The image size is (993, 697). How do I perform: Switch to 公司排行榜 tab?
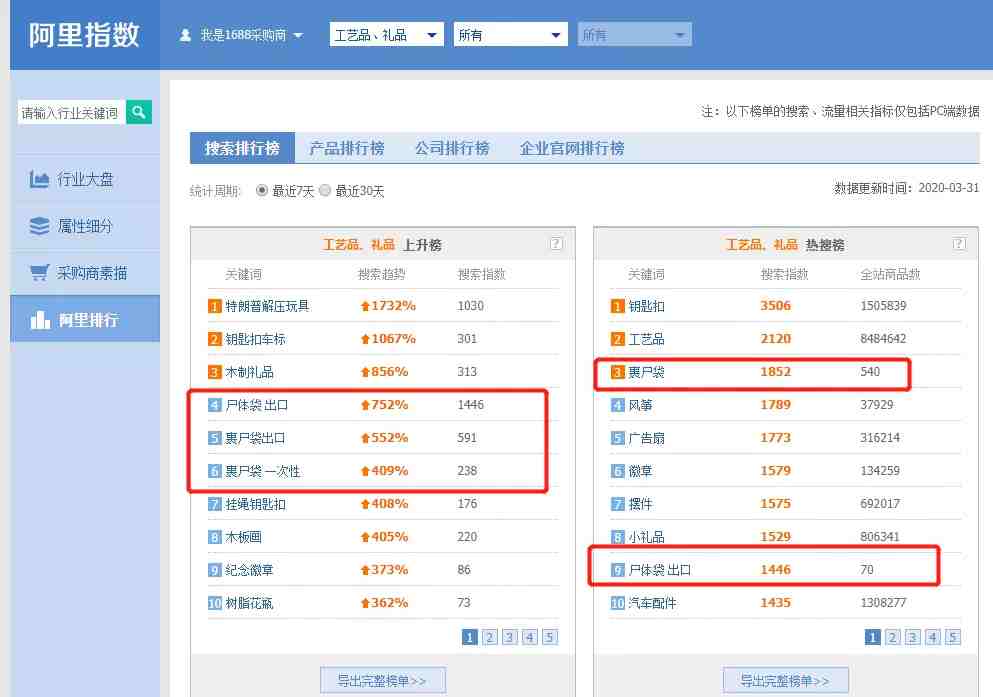tap(452, 148)
